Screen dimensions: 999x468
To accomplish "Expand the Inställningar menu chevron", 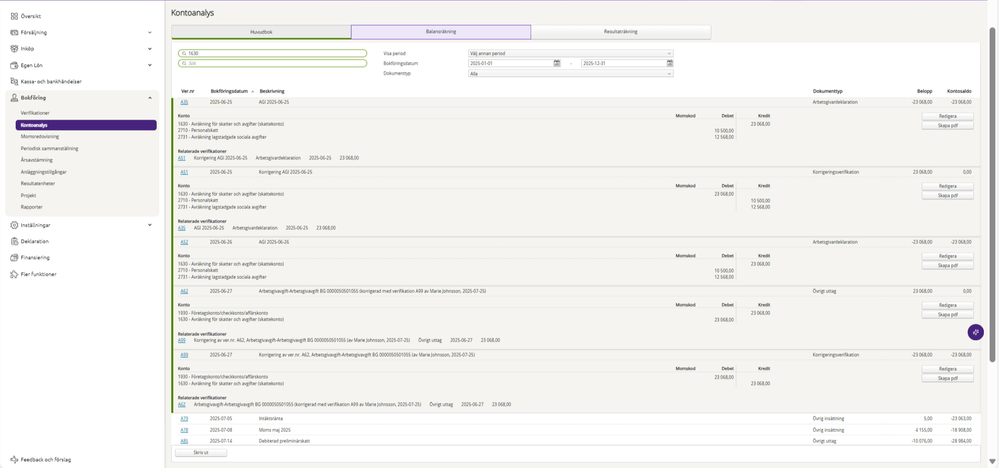I will pos(150,225).
